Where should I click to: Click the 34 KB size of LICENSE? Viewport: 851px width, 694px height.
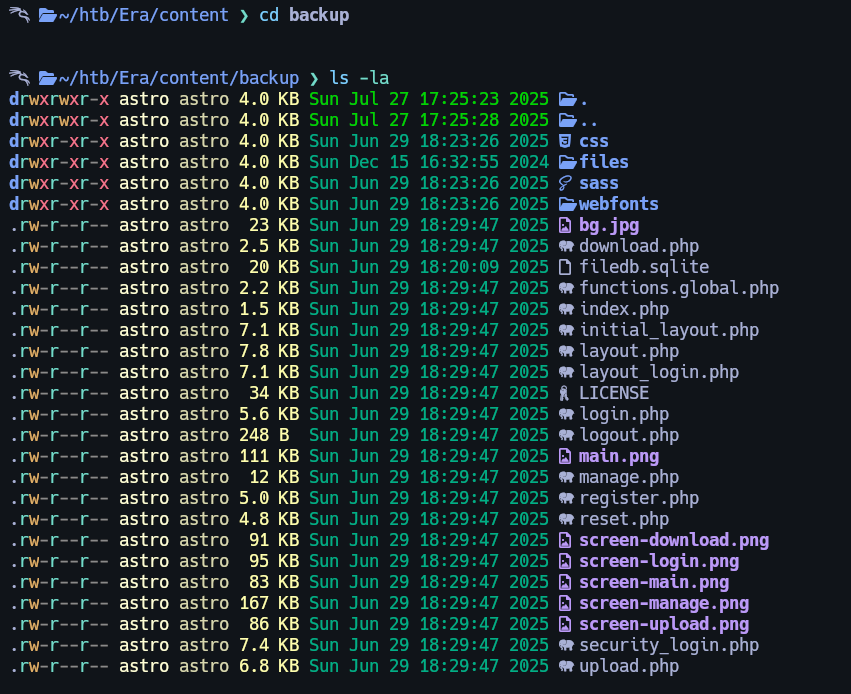pyautogui.click(x=274, y=394)
